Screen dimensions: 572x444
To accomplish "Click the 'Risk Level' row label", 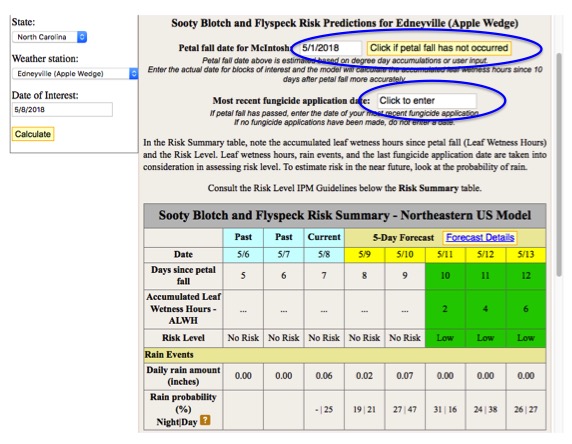I will [x=183, y=338].
